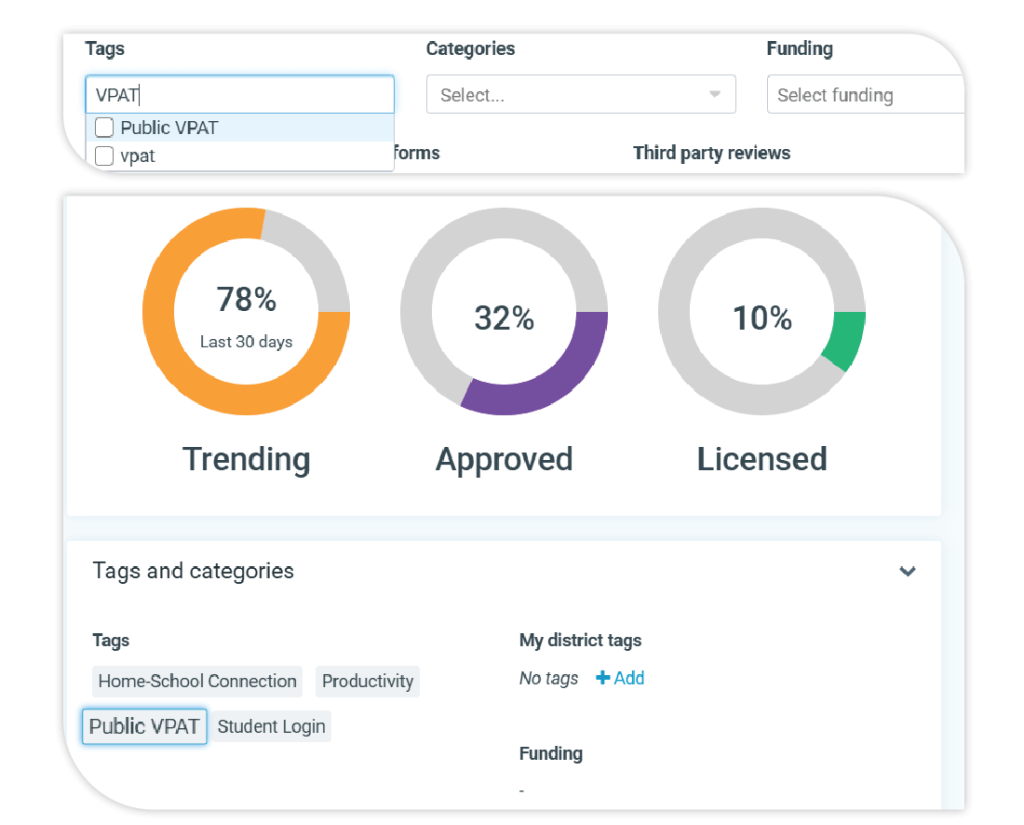1024x825 pixels.
Task: Click the Home-School Connection tag
Action: (x=197, y=681)
